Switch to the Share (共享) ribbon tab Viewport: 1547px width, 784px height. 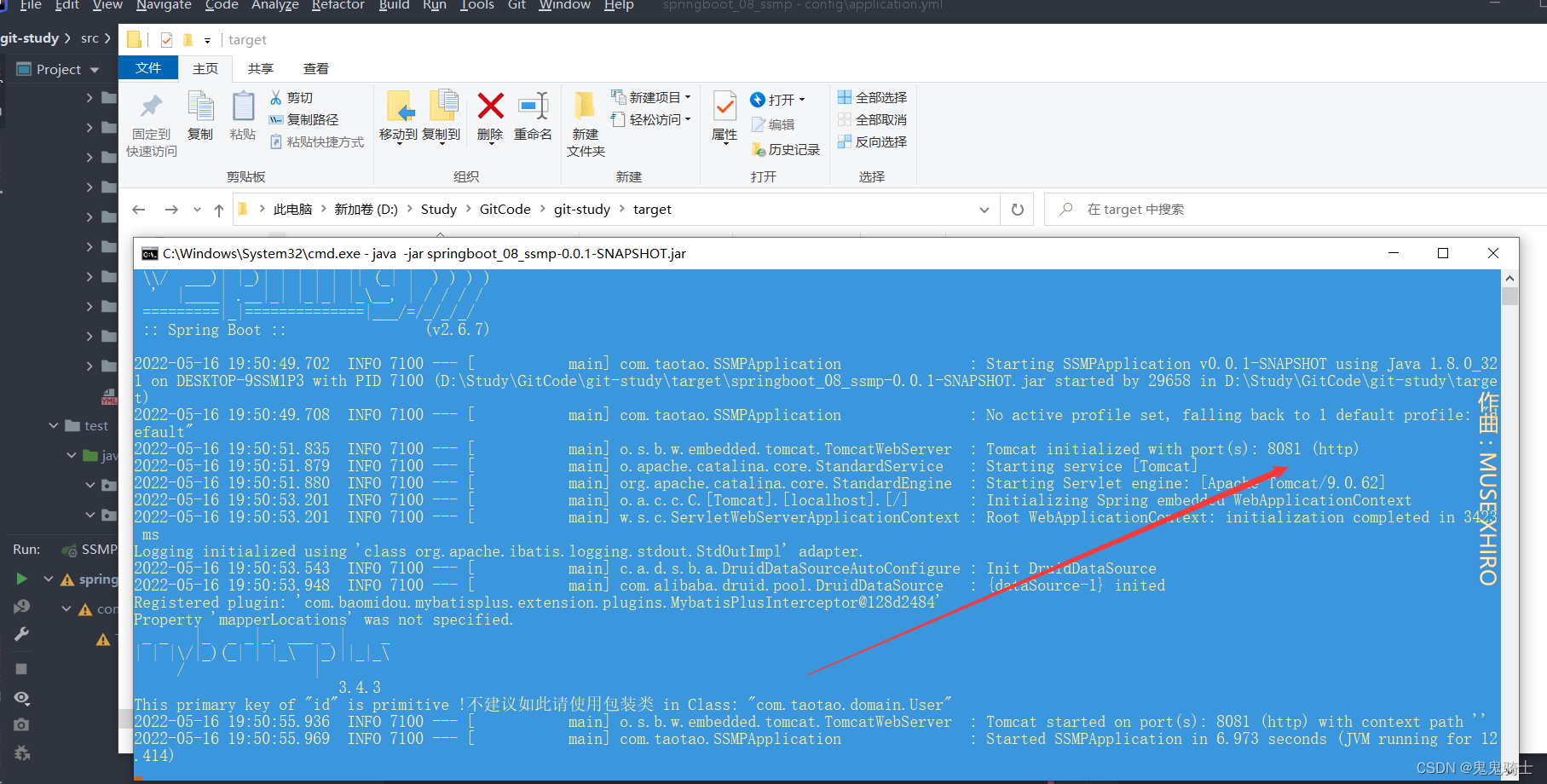click(x=261, y=68)
